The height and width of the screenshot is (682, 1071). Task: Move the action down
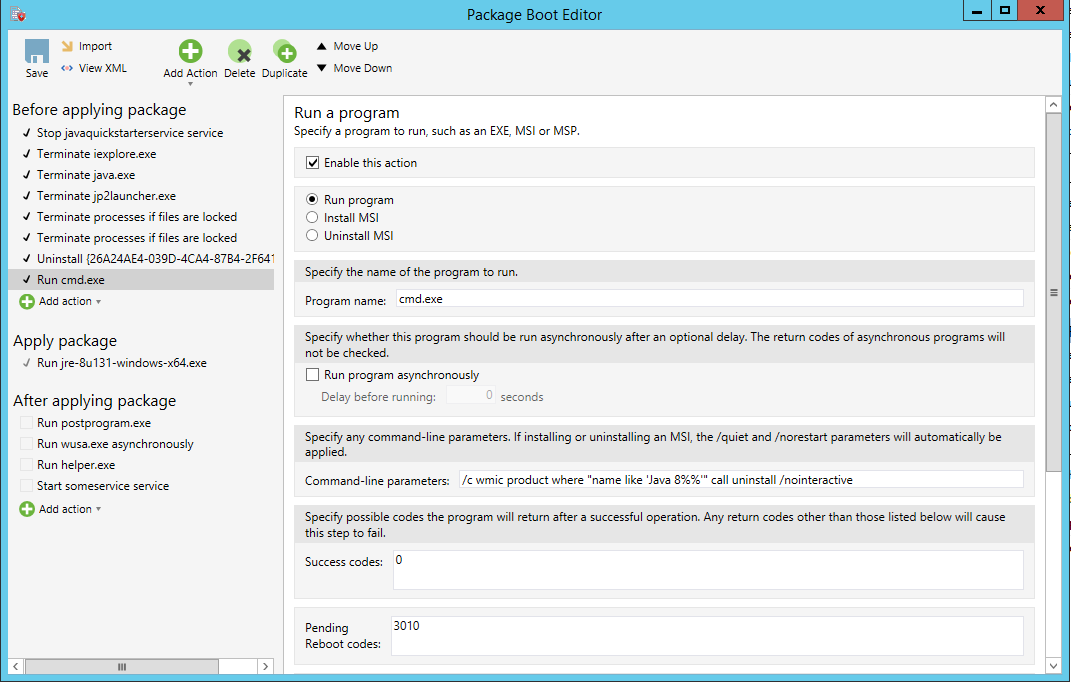(354, 68)
